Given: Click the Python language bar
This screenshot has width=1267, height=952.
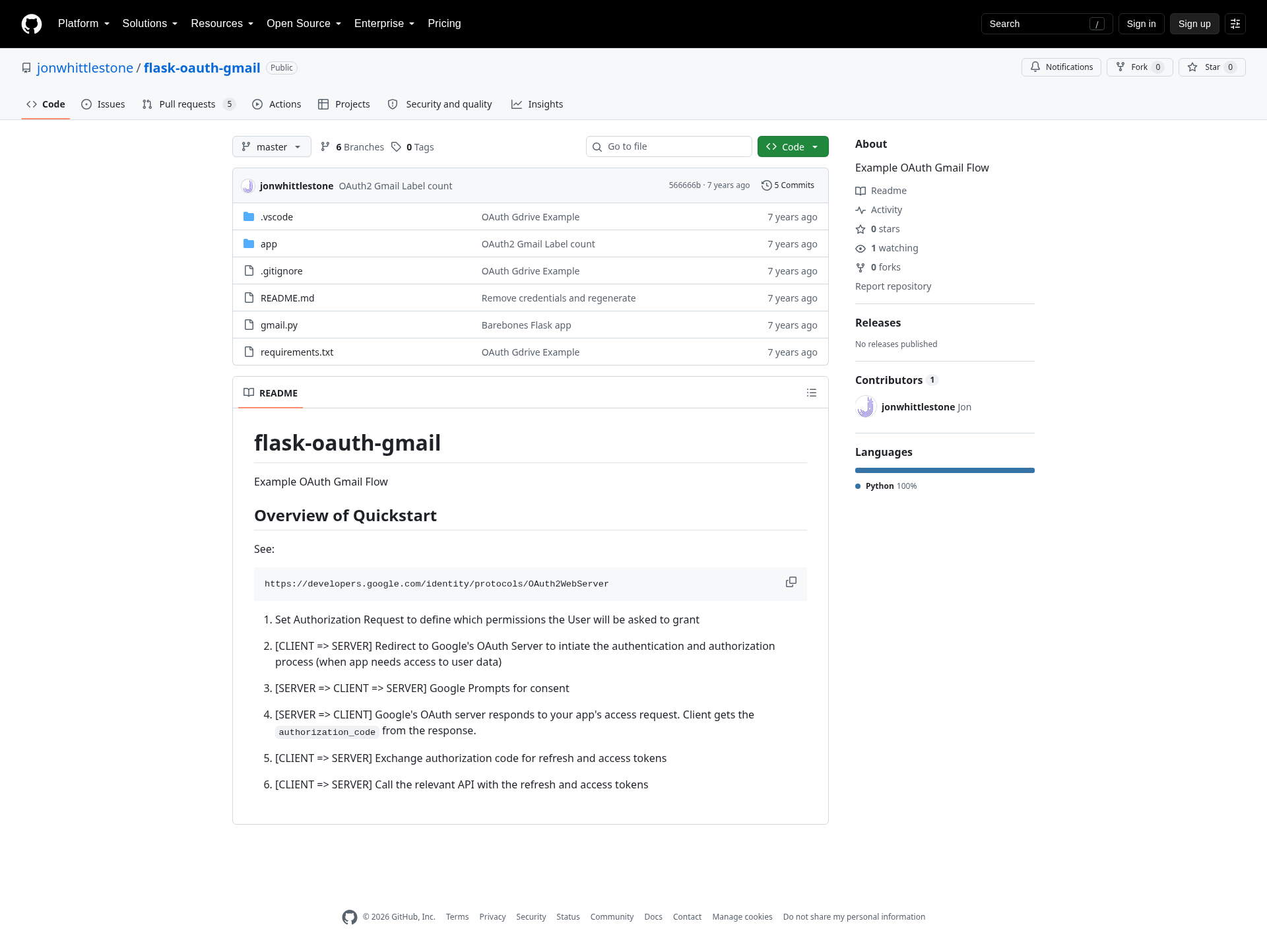Looking at the screenshot, I should click(x=945, y=470).
